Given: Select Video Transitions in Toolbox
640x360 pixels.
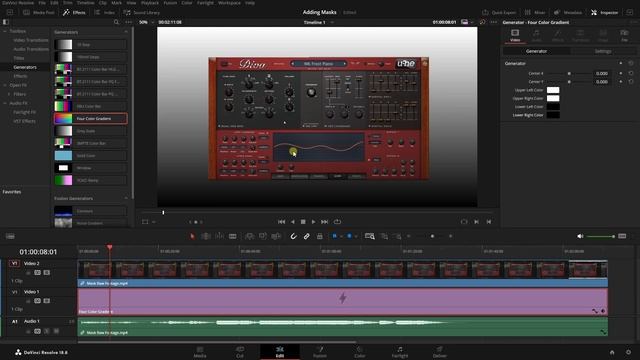Looking at the screenshot, I should click(x=31, y=40).
